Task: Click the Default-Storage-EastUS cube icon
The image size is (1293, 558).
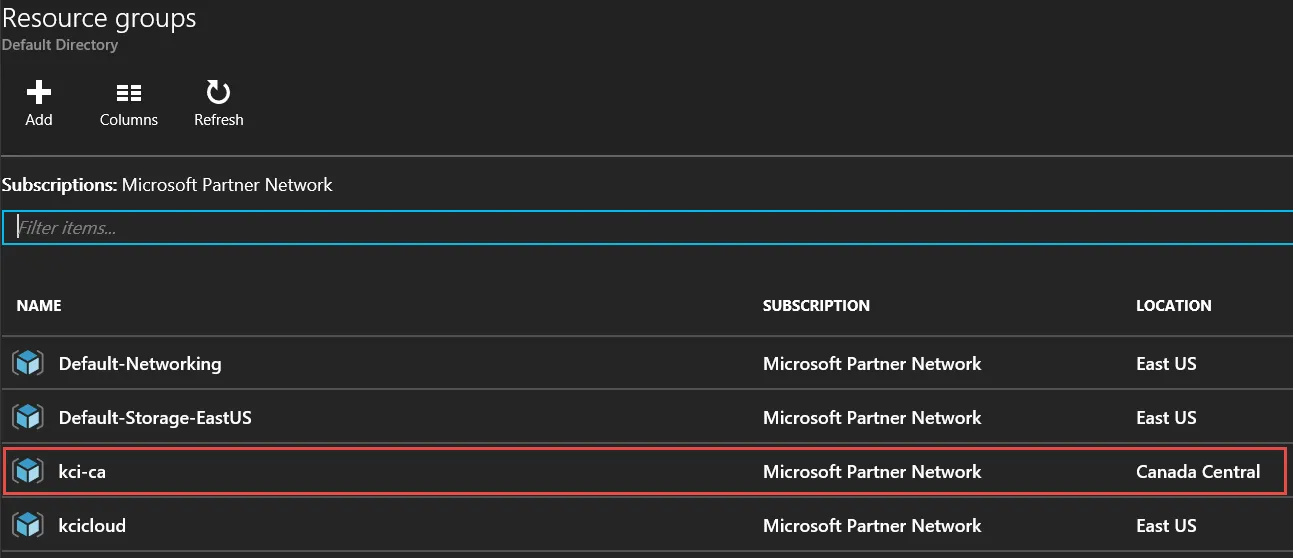Action: point(28,418)
